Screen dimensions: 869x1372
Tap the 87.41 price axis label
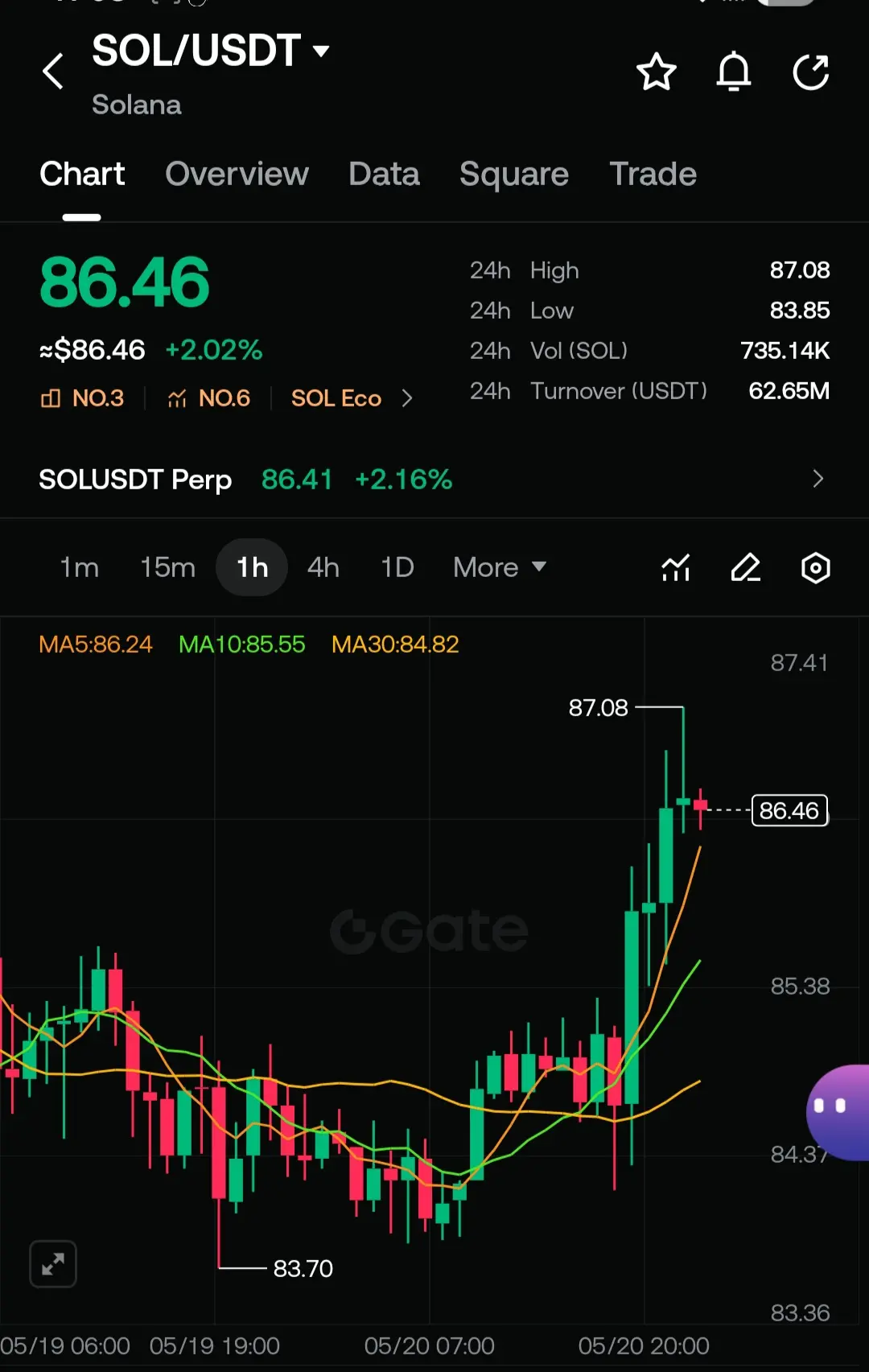(x=799, y=662)
